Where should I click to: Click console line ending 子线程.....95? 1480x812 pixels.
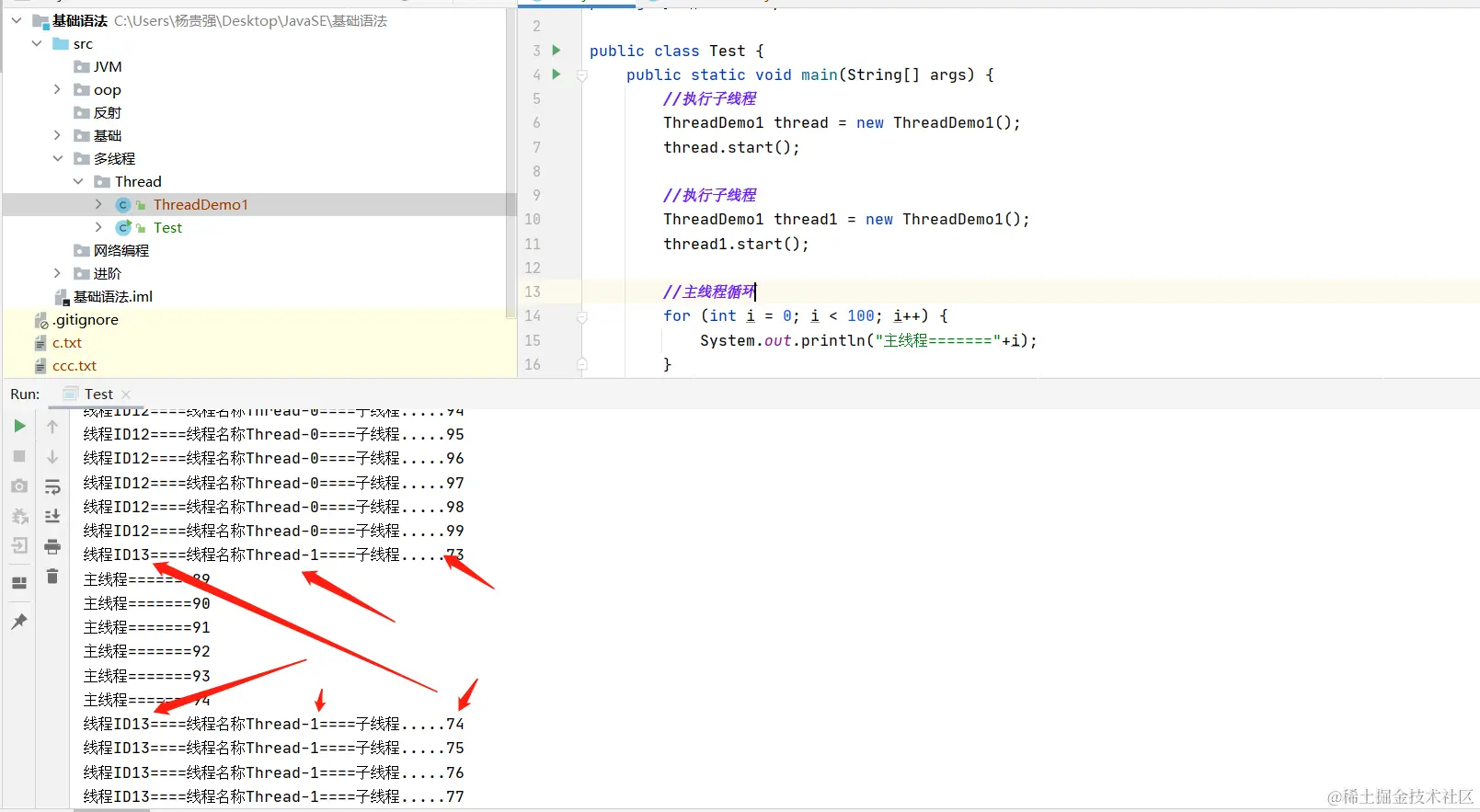click(x=274, y=434)
